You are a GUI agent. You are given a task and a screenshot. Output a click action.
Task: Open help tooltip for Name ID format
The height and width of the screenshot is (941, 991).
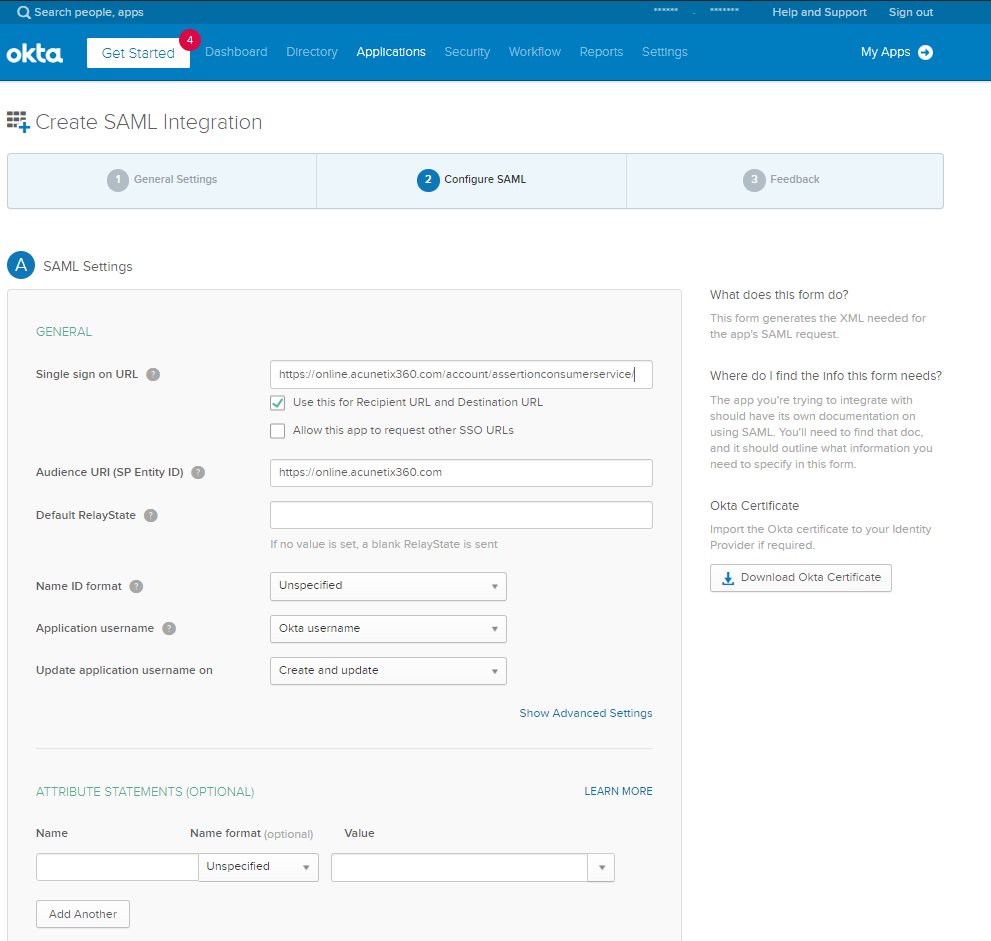tap(136, 586)
